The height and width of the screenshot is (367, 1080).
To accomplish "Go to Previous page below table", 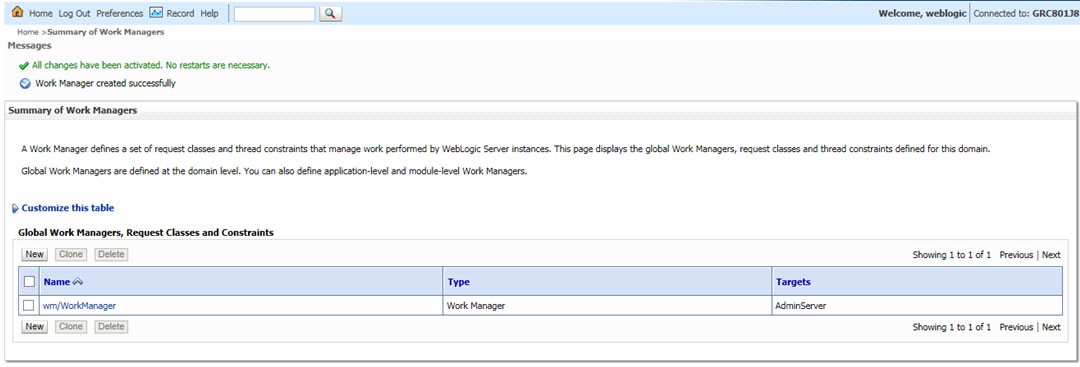I will tap(1016, 327).
